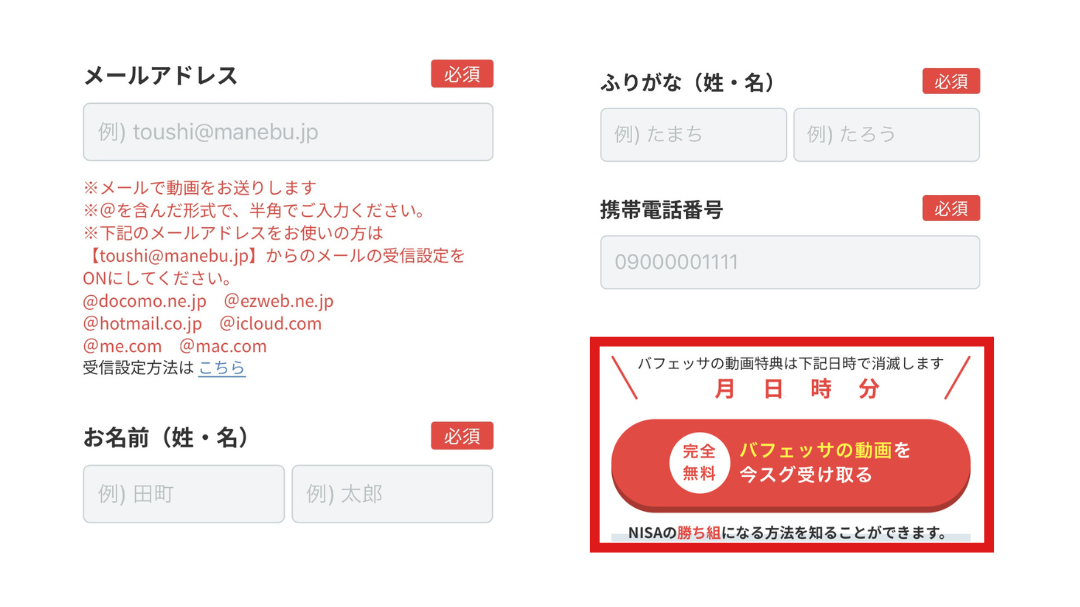The height and width of the screenshot is (607, 1080).
Task: Click バフェッサの動画を今スグ受け取る button
Action: tap(791, 465)
